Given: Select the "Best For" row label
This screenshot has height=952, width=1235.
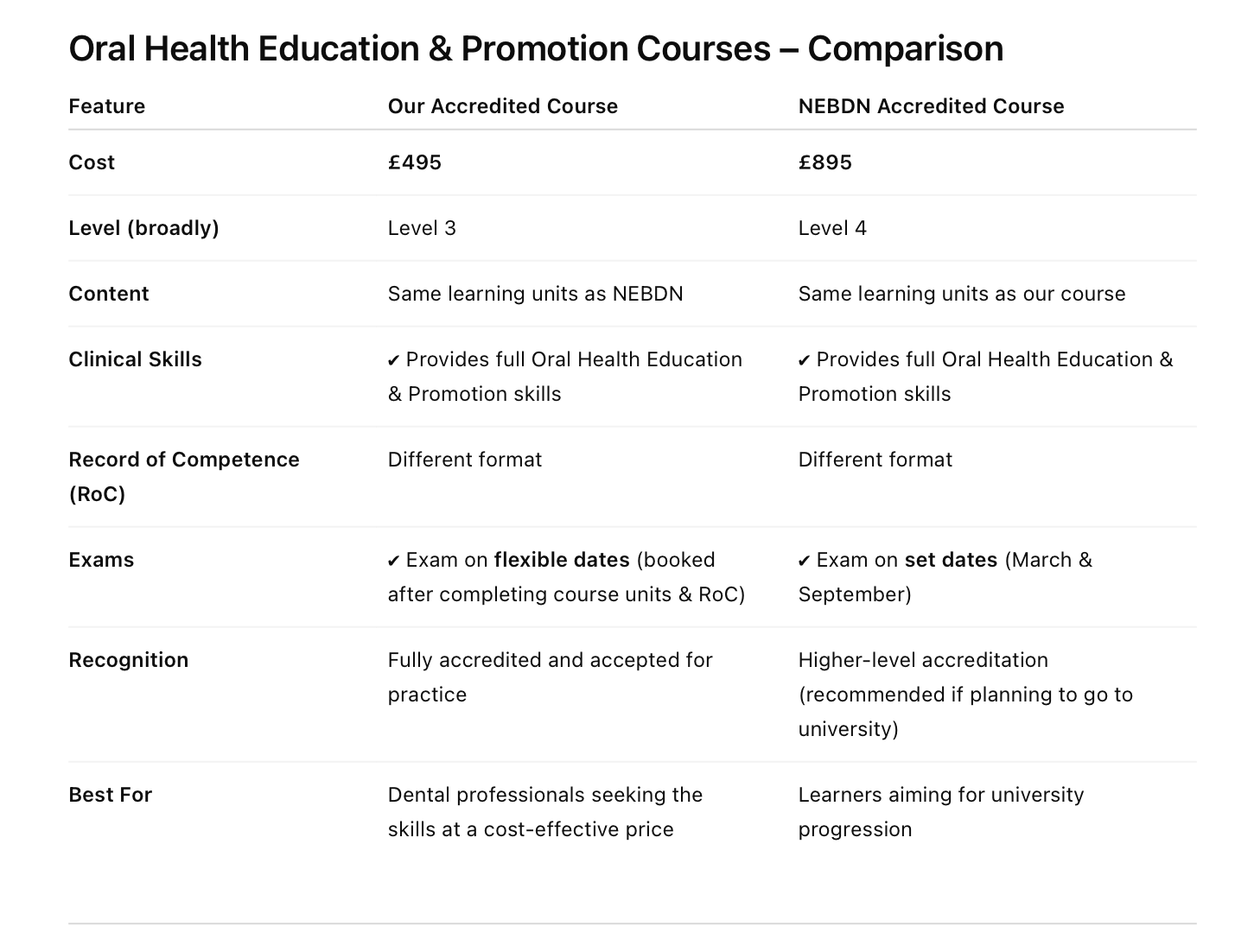Looking at the screenshot, I should 111,795.
